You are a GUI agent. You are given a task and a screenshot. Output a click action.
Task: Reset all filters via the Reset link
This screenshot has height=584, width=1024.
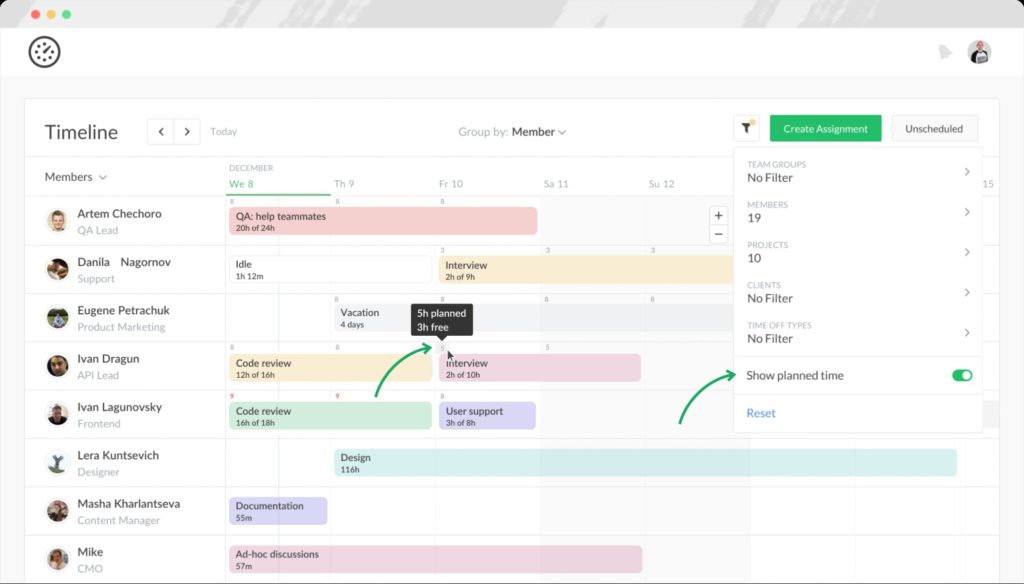coord(760,412)
